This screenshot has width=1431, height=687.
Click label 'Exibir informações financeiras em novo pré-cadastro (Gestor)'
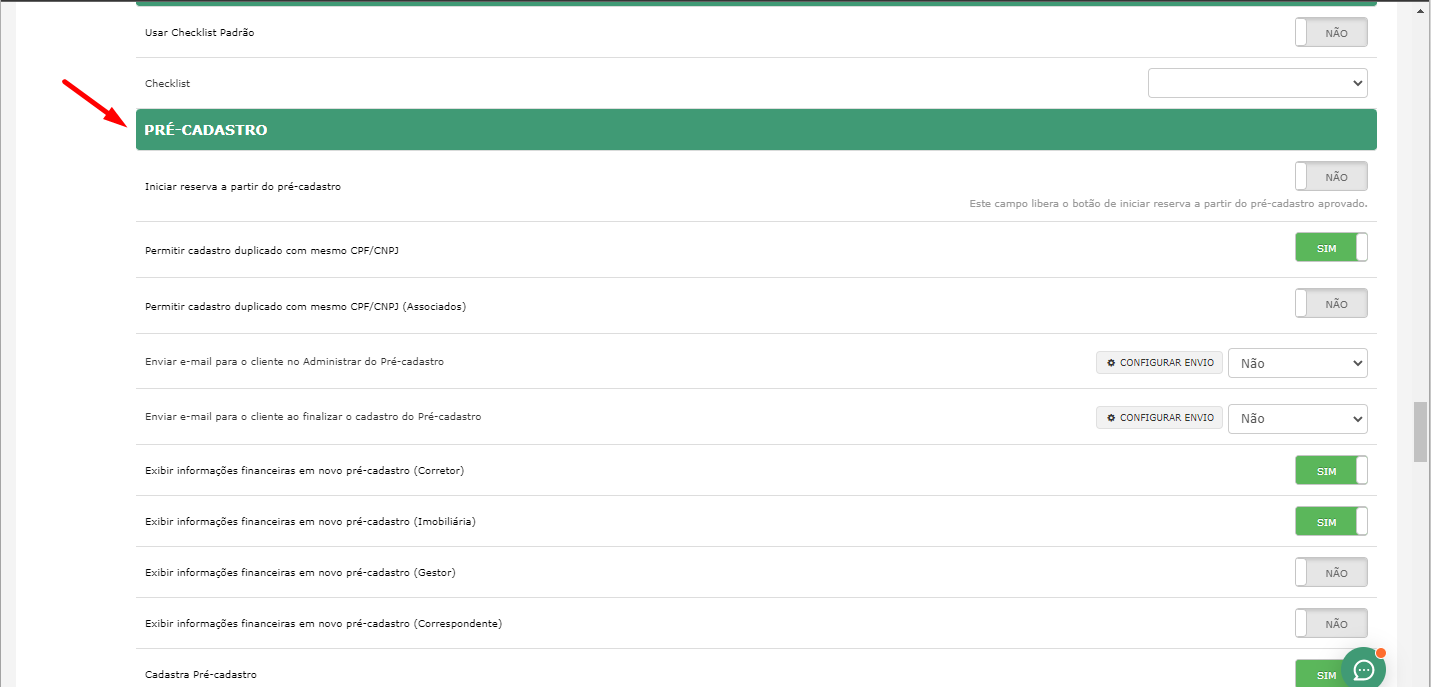point(300,573)
